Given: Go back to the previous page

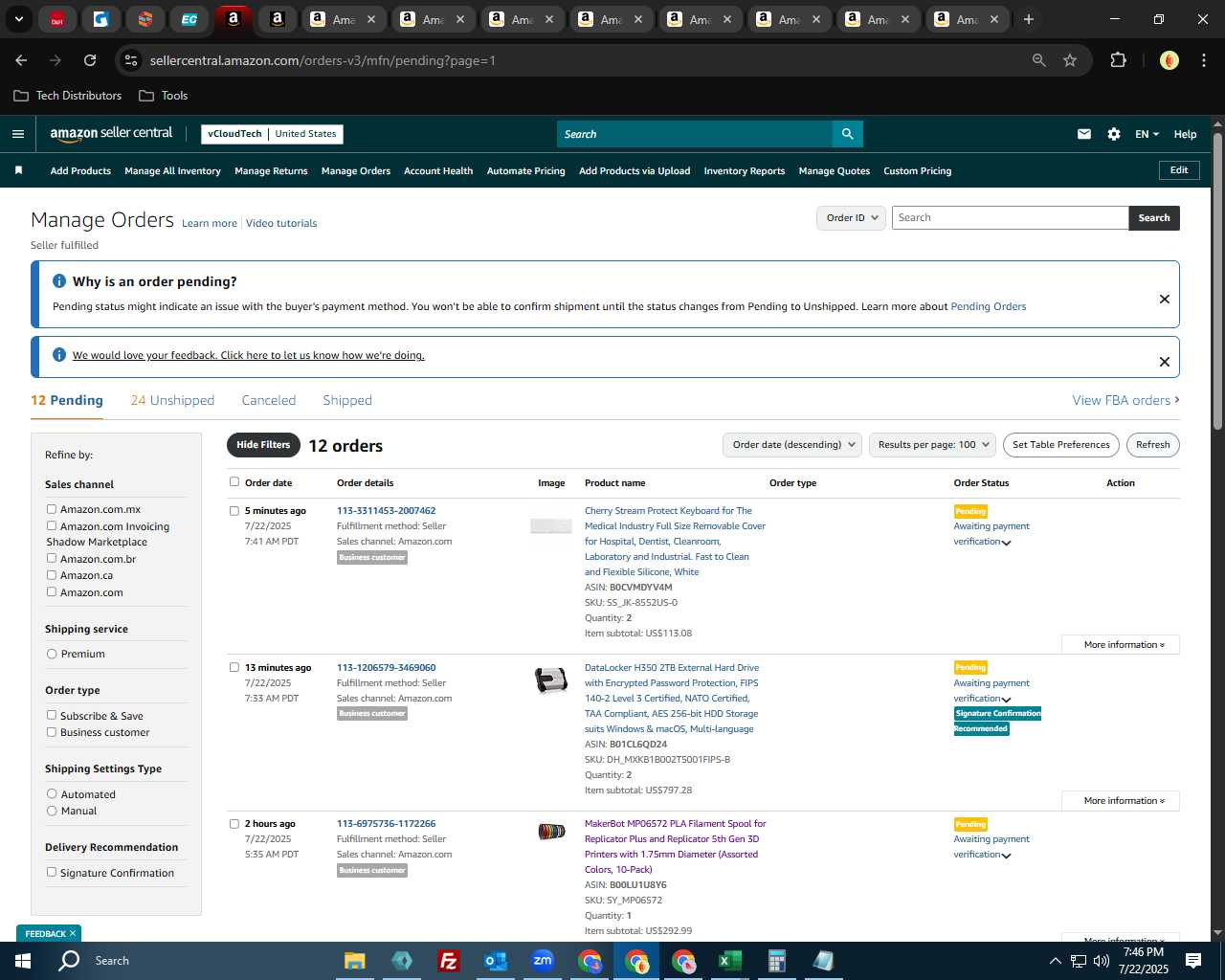Looking at the screenshot, I should (21, 60).
